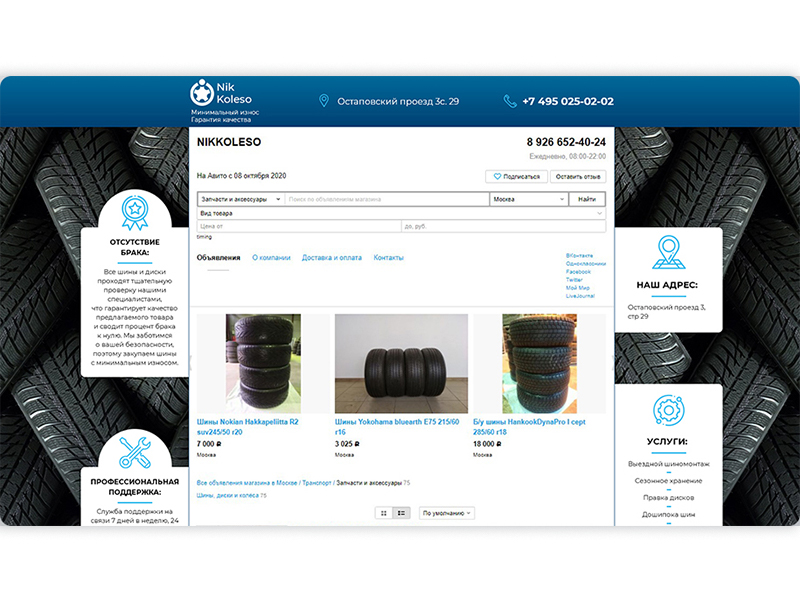Click the 7 000 ₽ price
This screenshot has height=600, width=800.
(x=209, y=444)
